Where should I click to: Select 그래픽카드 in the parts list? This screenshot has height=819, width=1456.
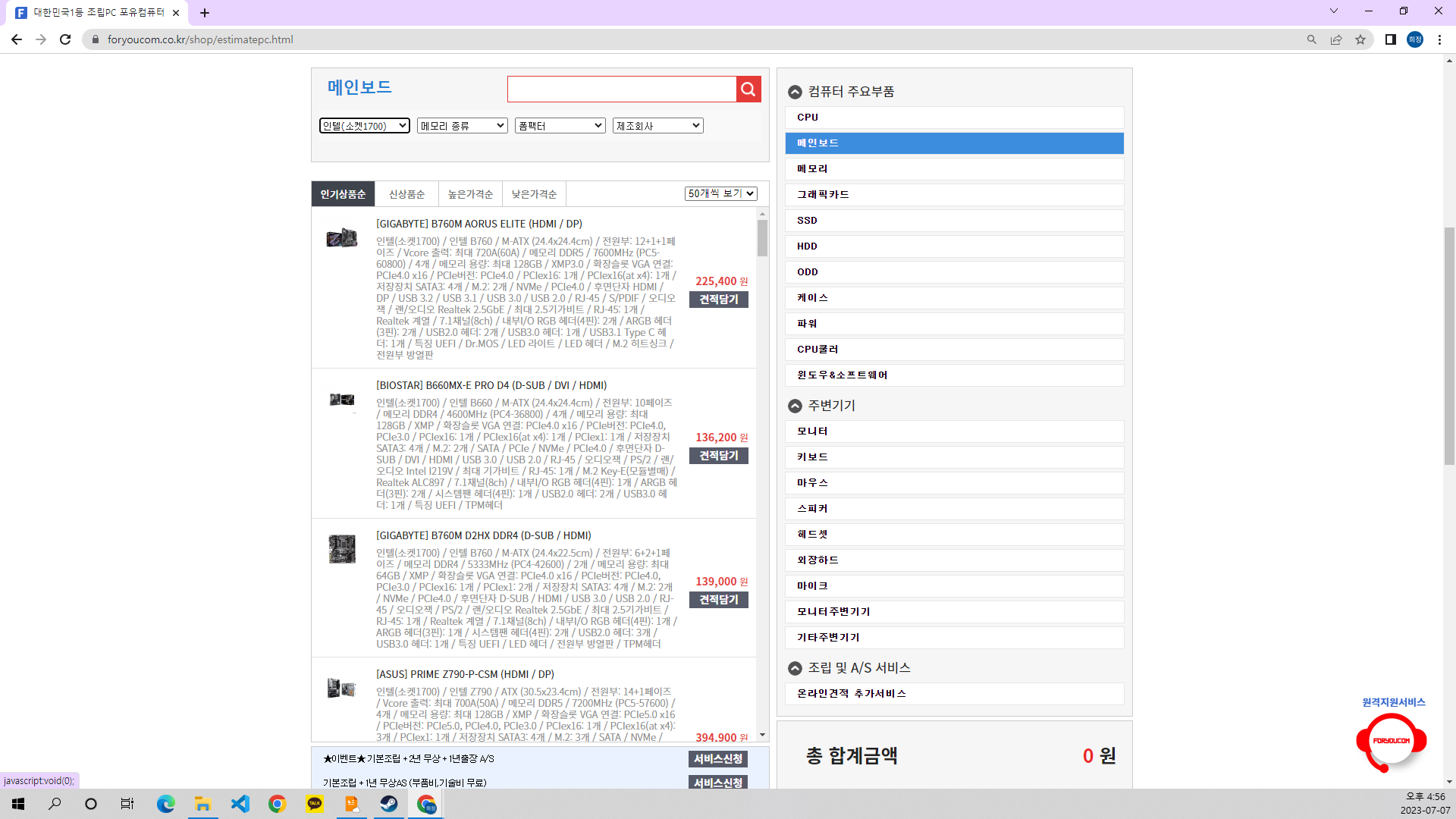pos(954,195)
